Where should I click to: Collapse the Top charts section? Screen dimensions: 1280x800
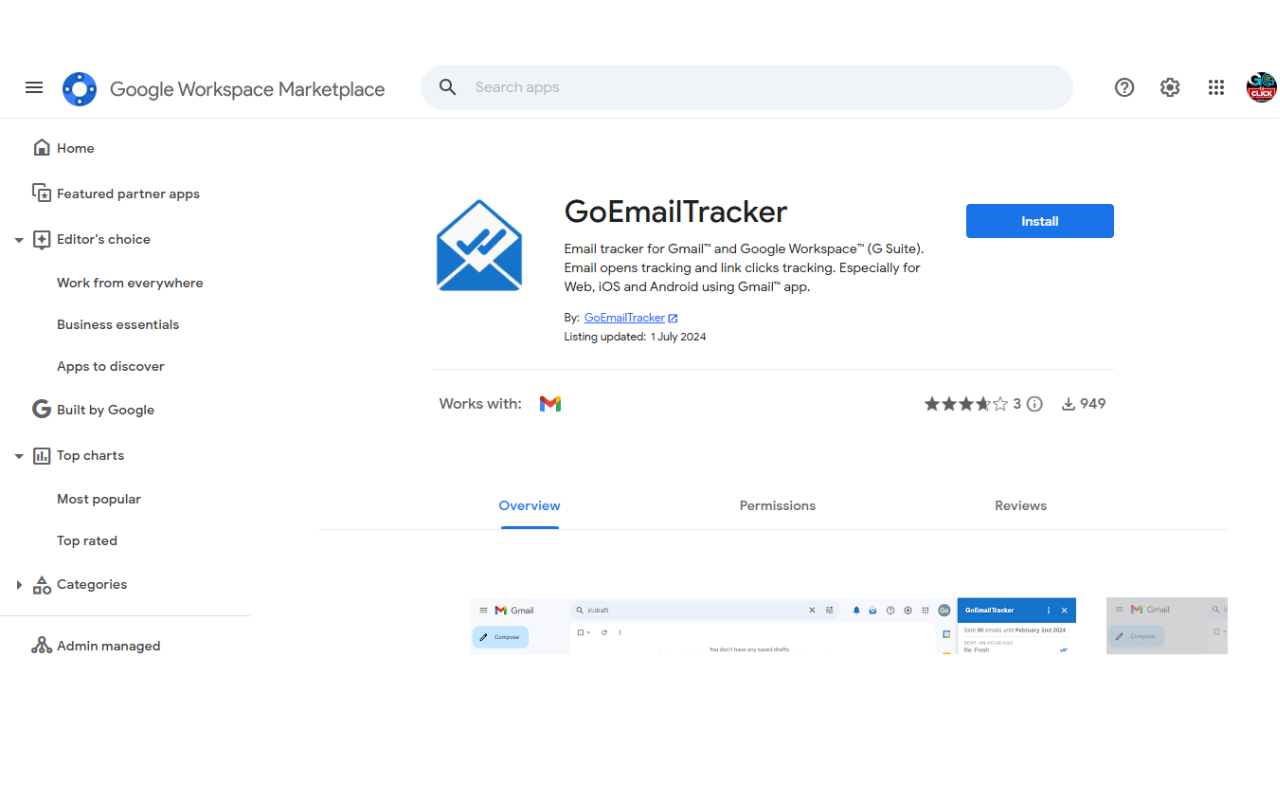click(x=18, y=455)
